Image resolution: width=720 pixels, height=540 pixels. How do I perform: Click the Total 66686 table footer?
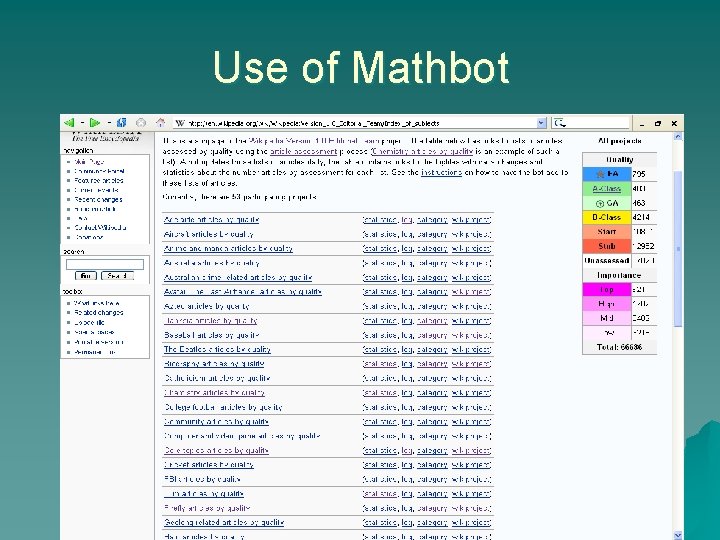[619, 347]
